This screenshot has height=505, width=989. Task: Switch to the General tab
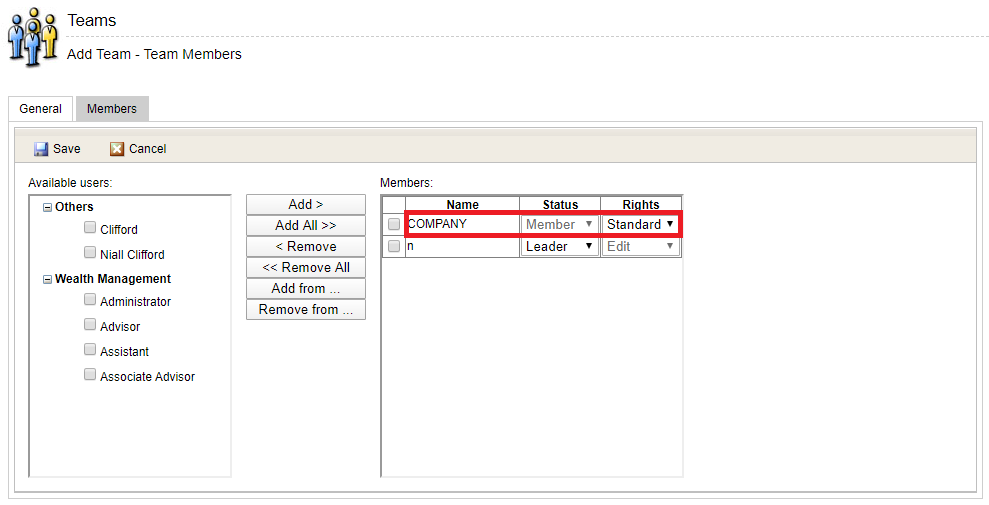coord(41,109)
